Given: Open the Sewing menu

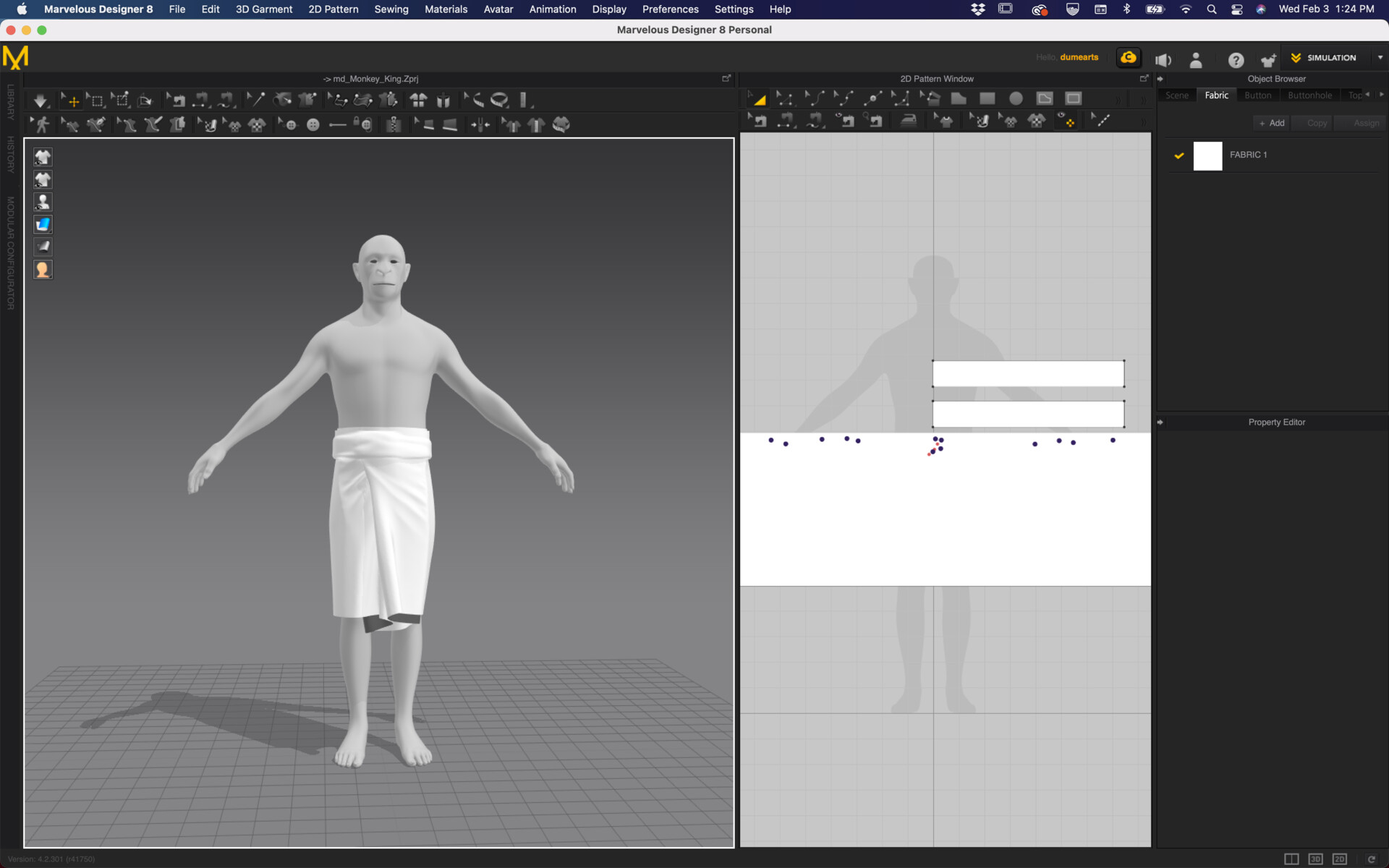Looking at the screenshot, I should coord(391,9).
